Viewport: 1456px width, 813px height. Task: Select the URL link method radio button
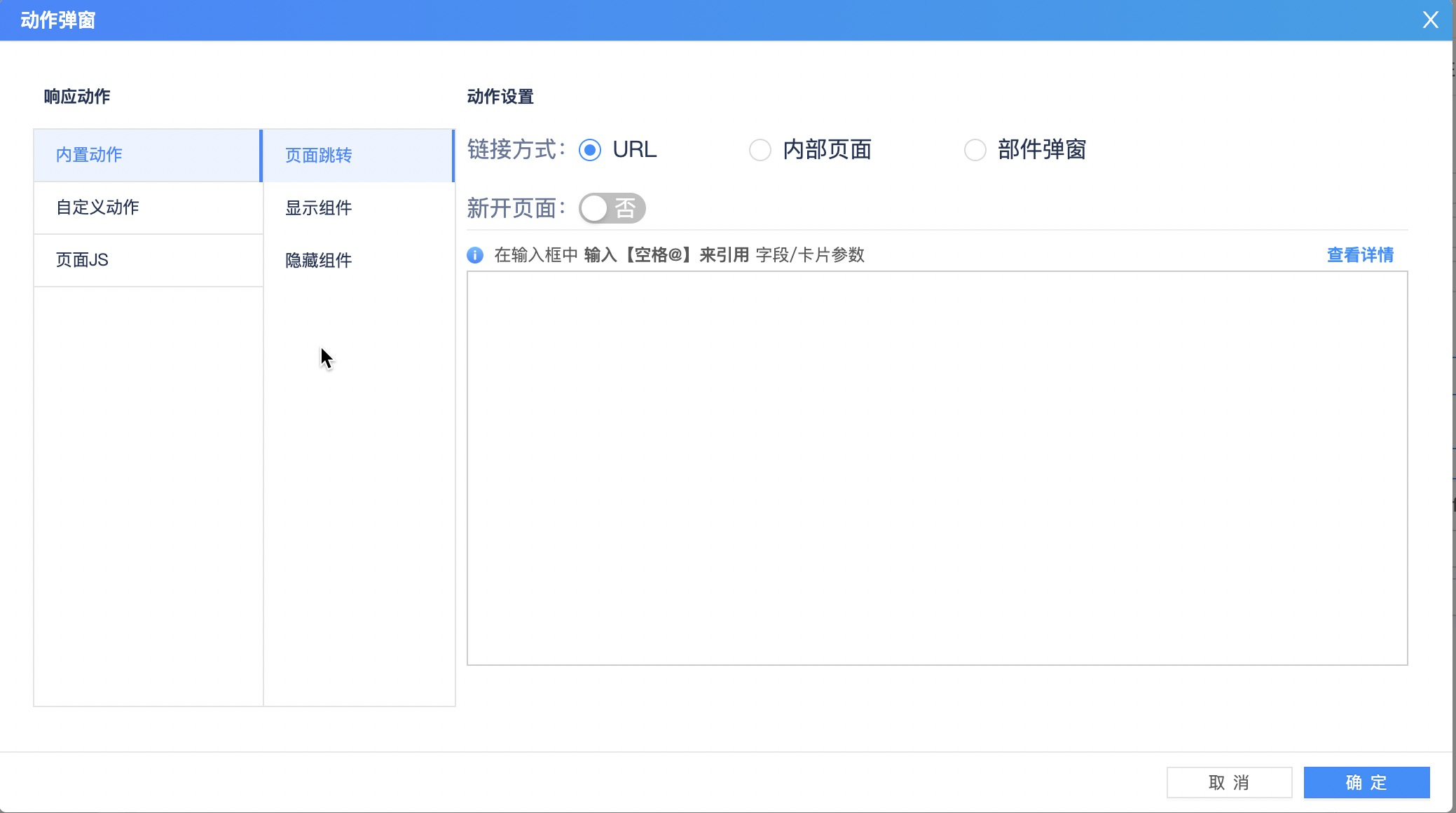(x=590, y=150)
